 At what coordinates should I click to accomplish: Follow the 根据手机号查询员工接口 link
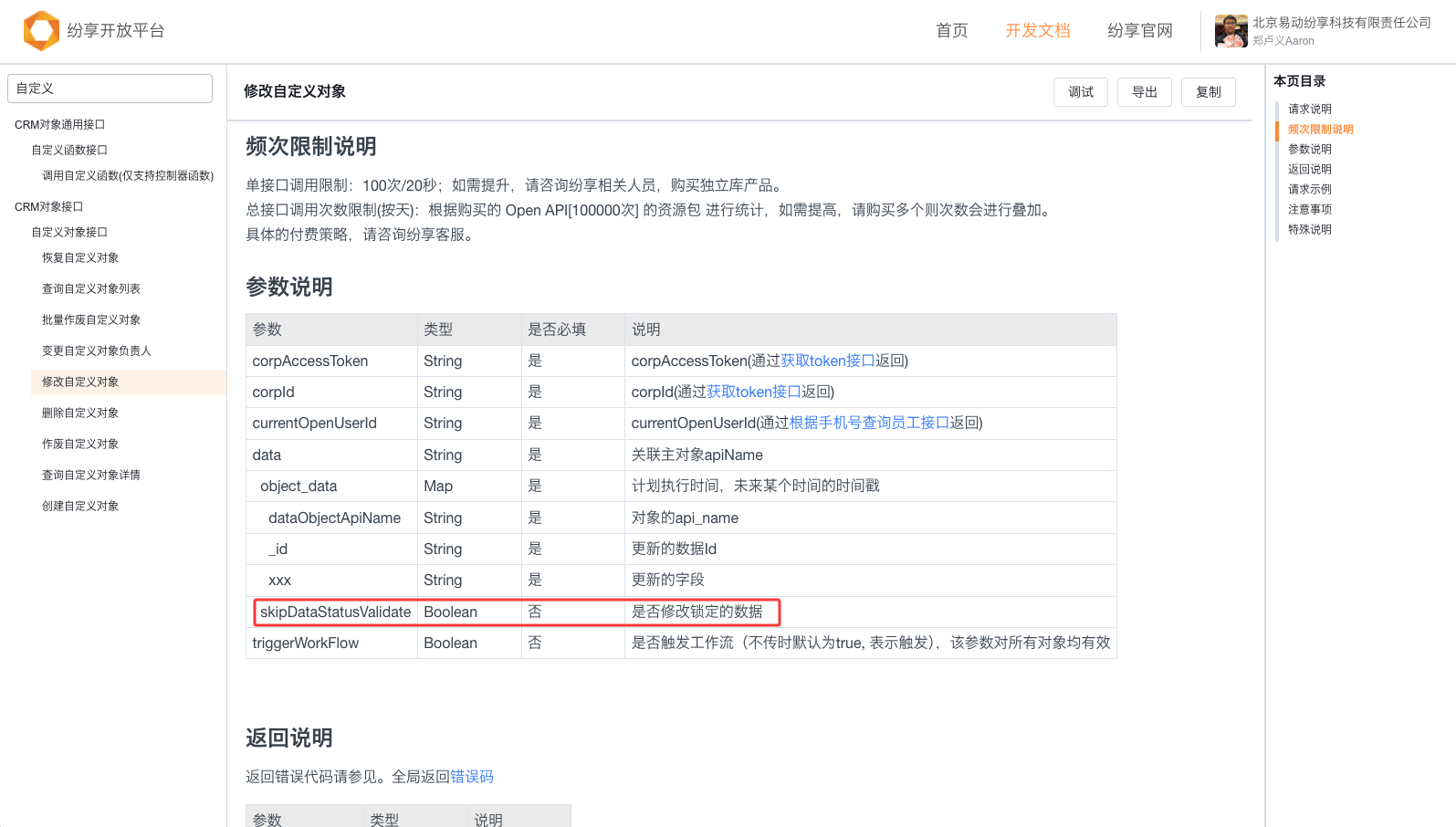[x=869, y=424]
